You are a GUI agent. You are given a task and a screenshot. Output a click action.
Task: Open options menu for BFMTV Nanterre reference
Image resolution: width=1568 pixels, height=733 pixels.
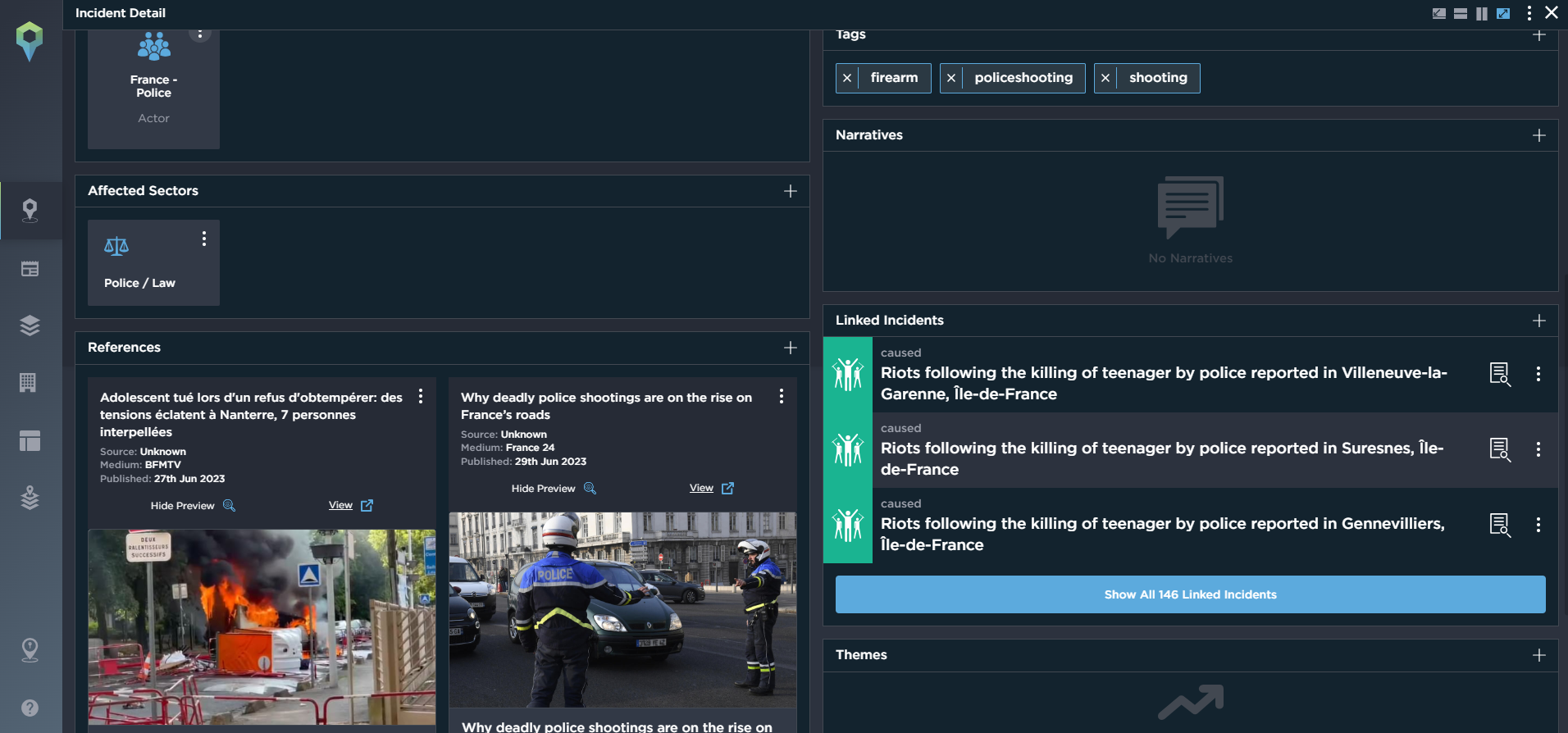point(421,396)
